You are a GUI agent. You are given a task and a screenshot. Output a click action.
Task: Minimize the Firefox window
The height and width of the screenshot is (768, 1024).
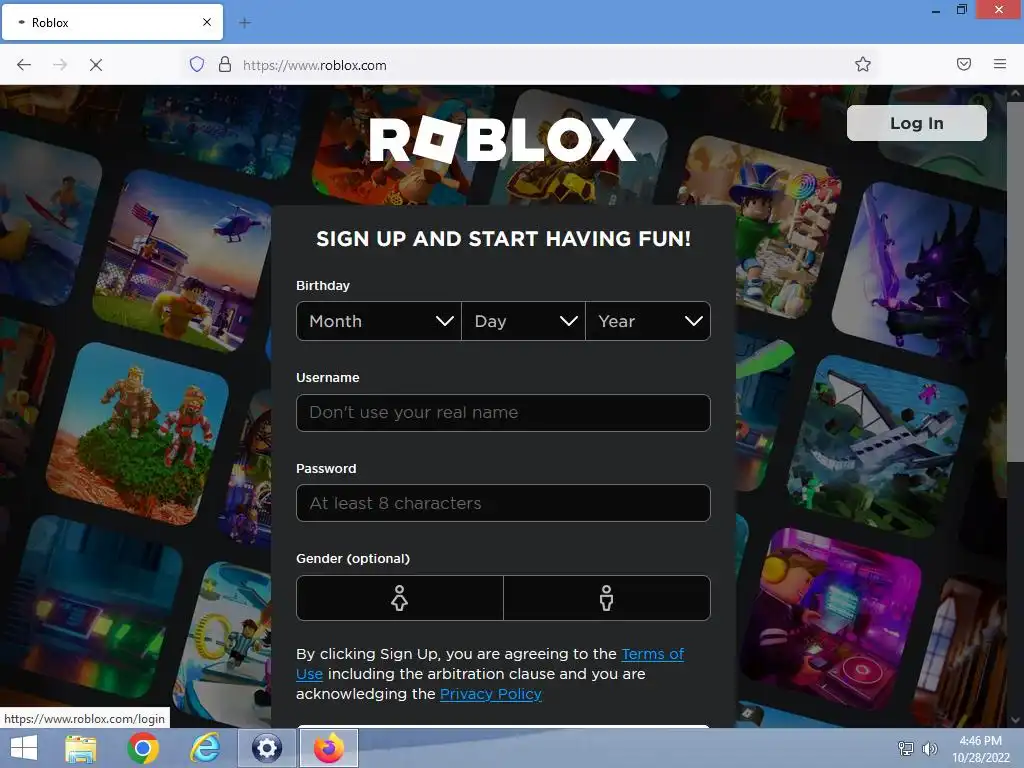point(936,10)
